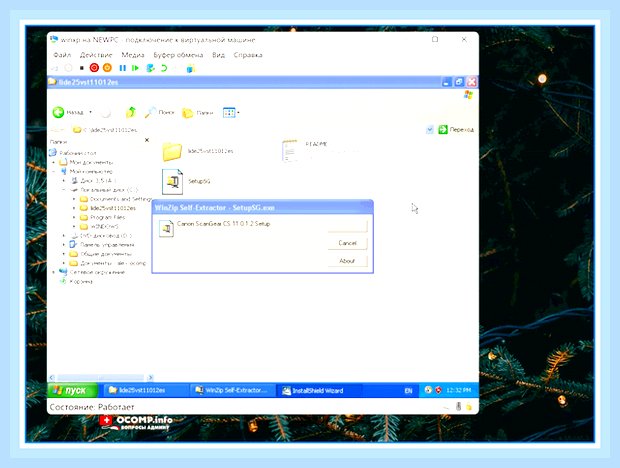Click the grey device icon beside the status-bar lock
The height and width of the screenshot is (468, 620).
(x=458, y=406)
